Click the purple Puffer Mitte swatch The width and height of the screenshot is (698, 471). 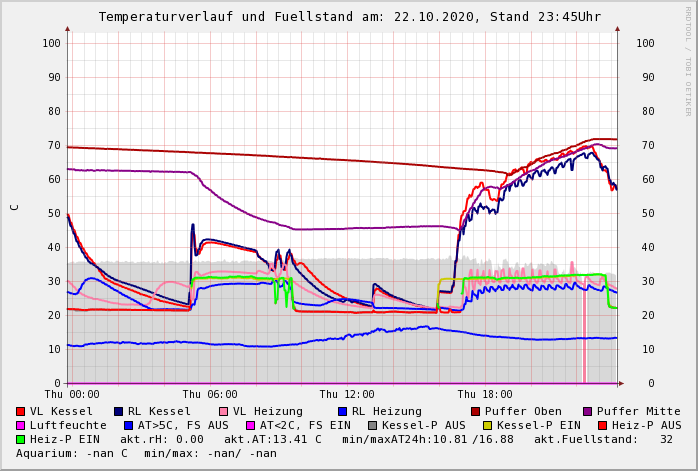pos(588,411)
